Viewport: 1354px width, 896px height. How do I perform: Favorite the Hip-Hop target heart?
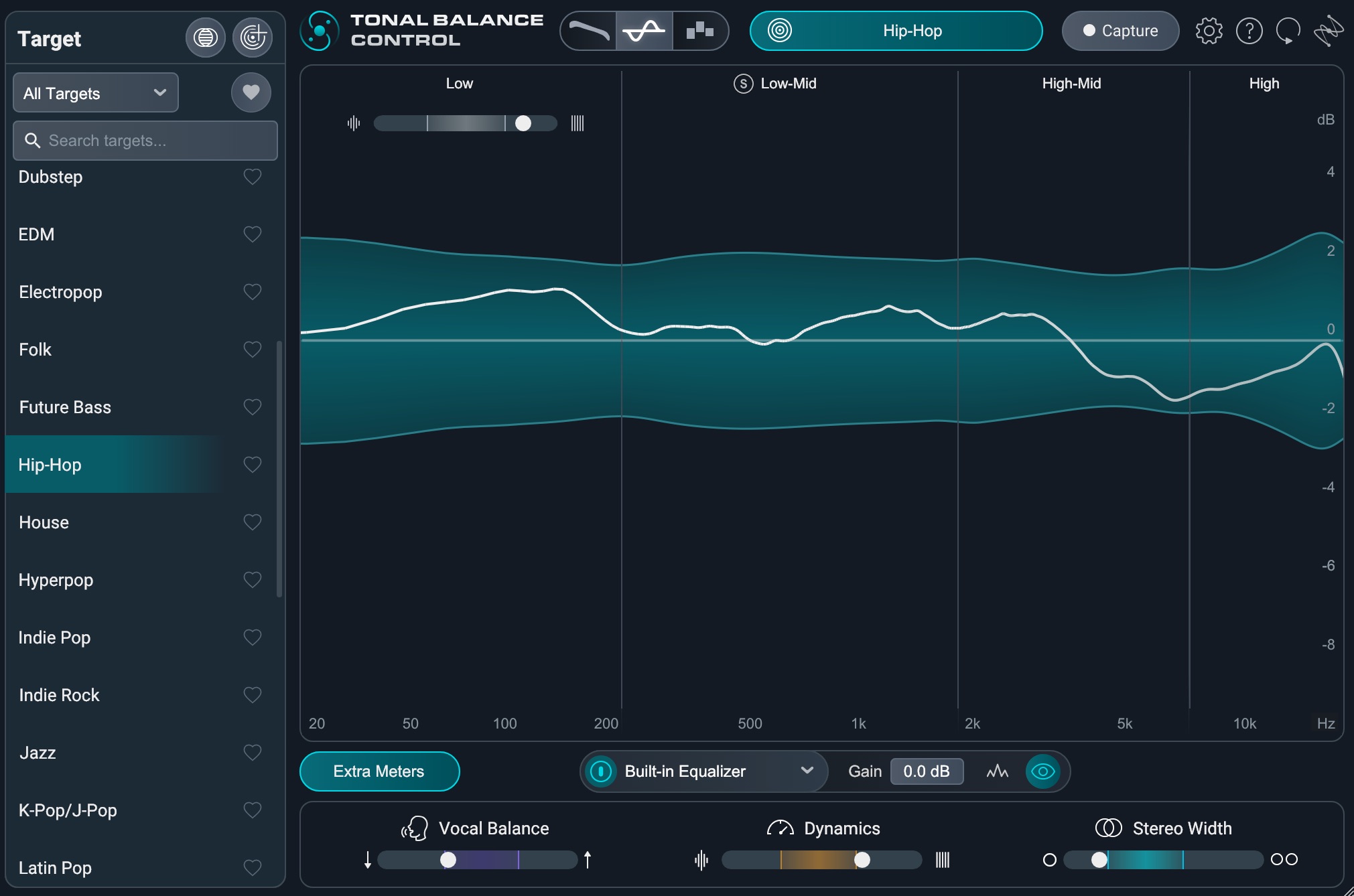pos(253,465)
